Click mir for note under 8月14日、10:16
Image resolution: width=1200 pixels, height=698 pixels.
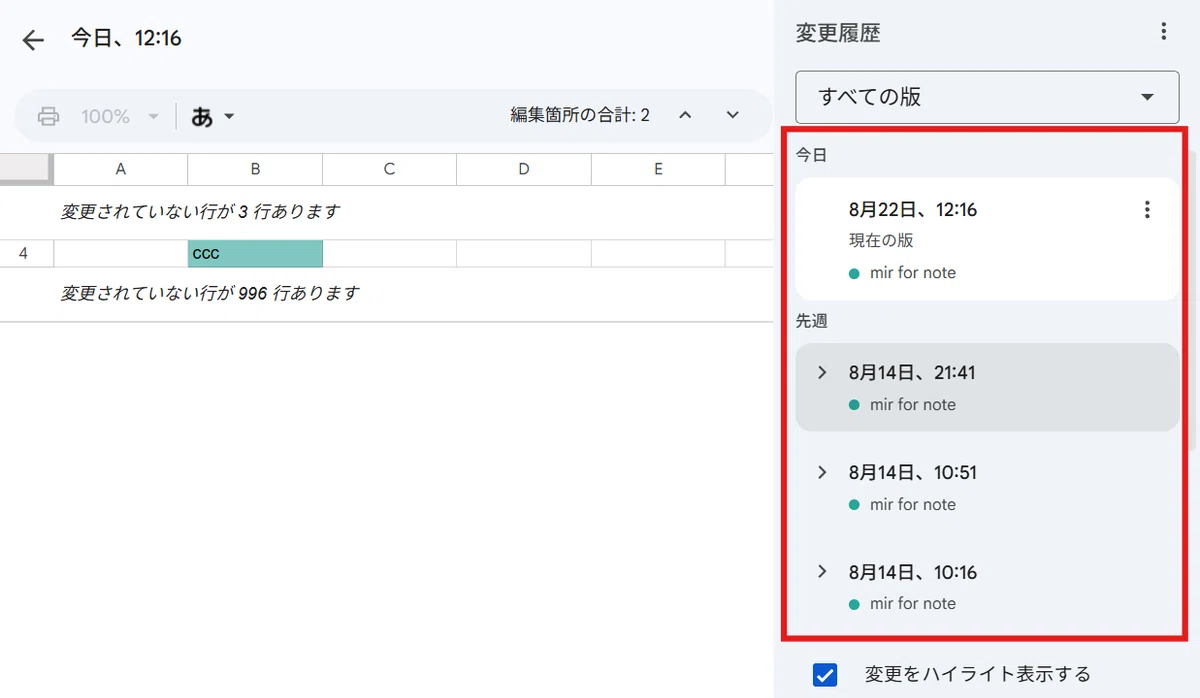click(x=913, y=604)
